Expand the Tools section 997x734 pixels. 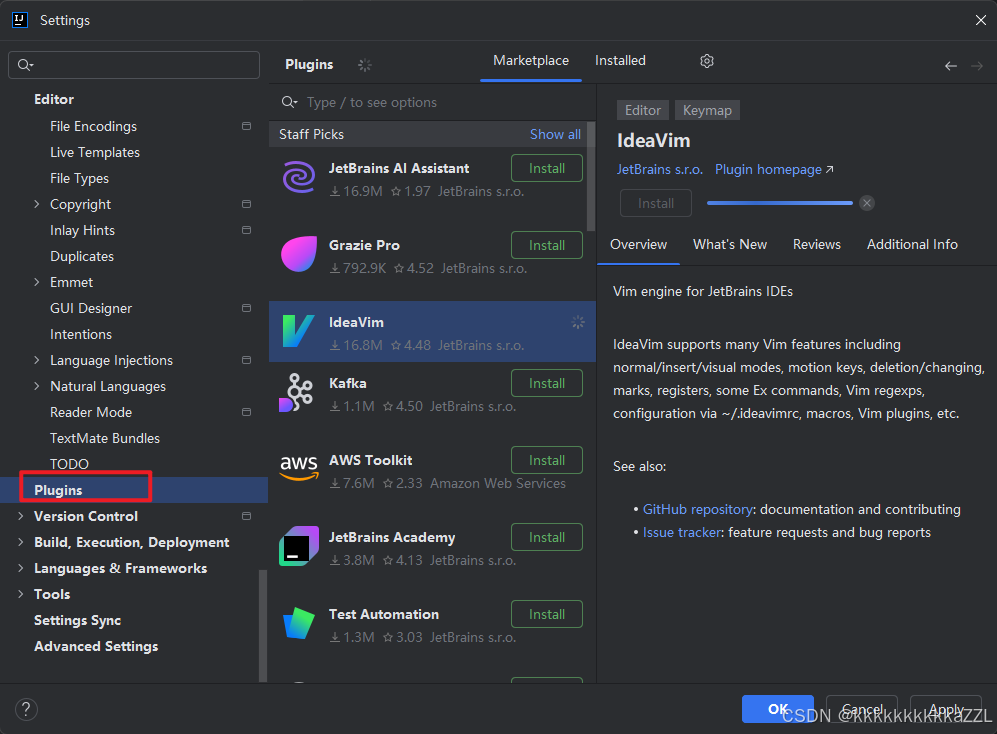point(20,594)
